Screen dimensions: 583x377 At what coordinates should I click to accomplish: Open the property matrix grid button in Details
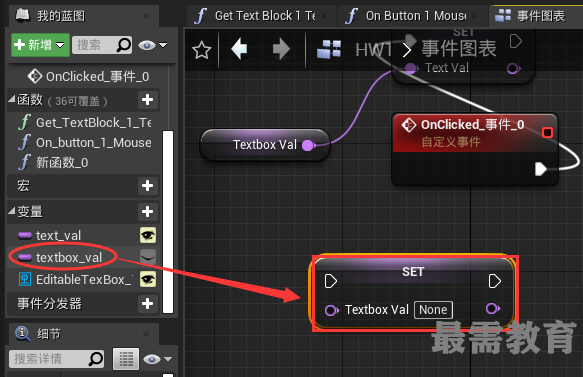pos(126,359)
